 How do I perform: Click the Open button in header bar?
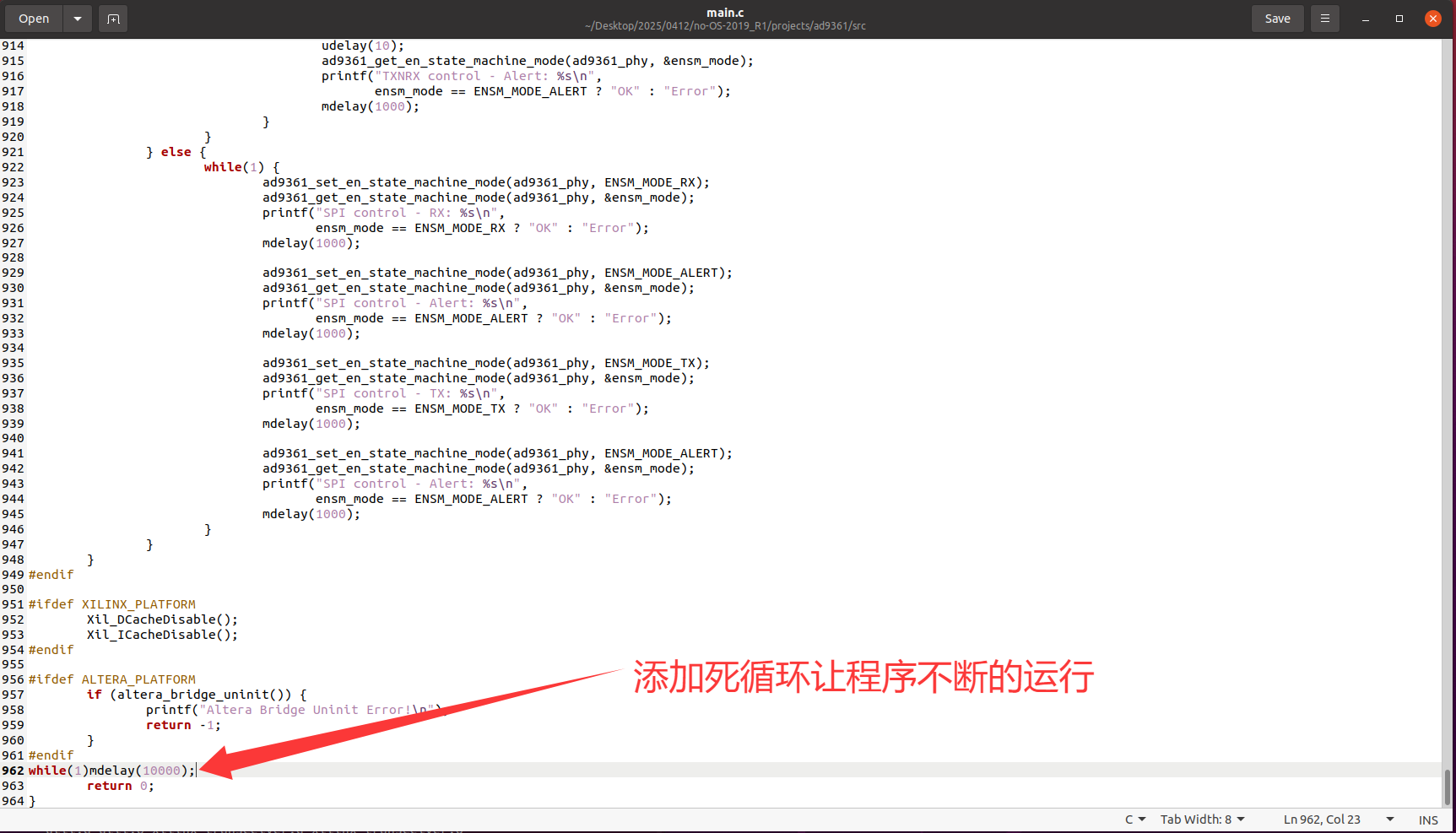click(x=34, y=19)
